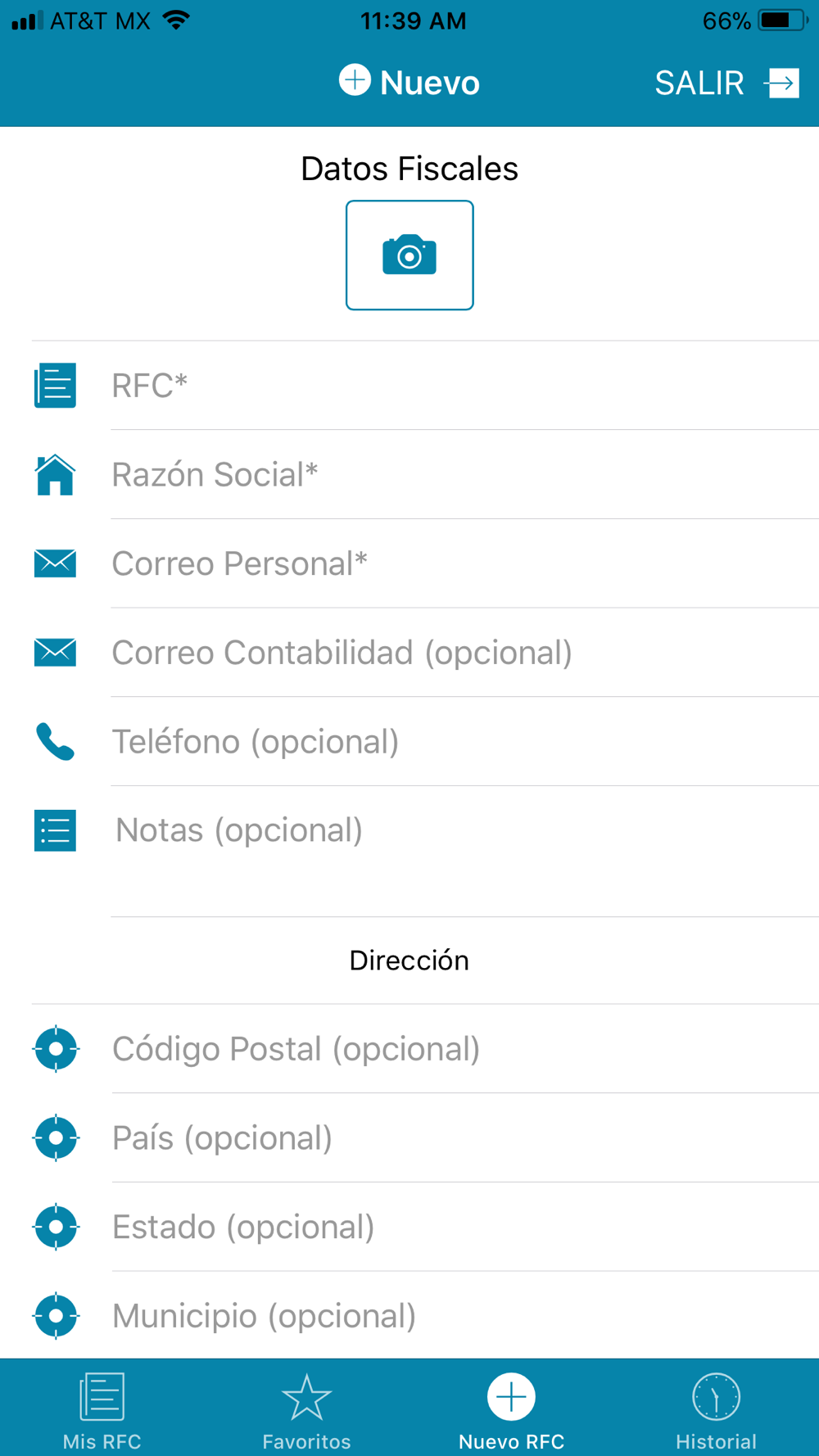The height and width of the screenshot is (1456, 819).
Task: Focus the RFC input field
Action: pos(464,385)
